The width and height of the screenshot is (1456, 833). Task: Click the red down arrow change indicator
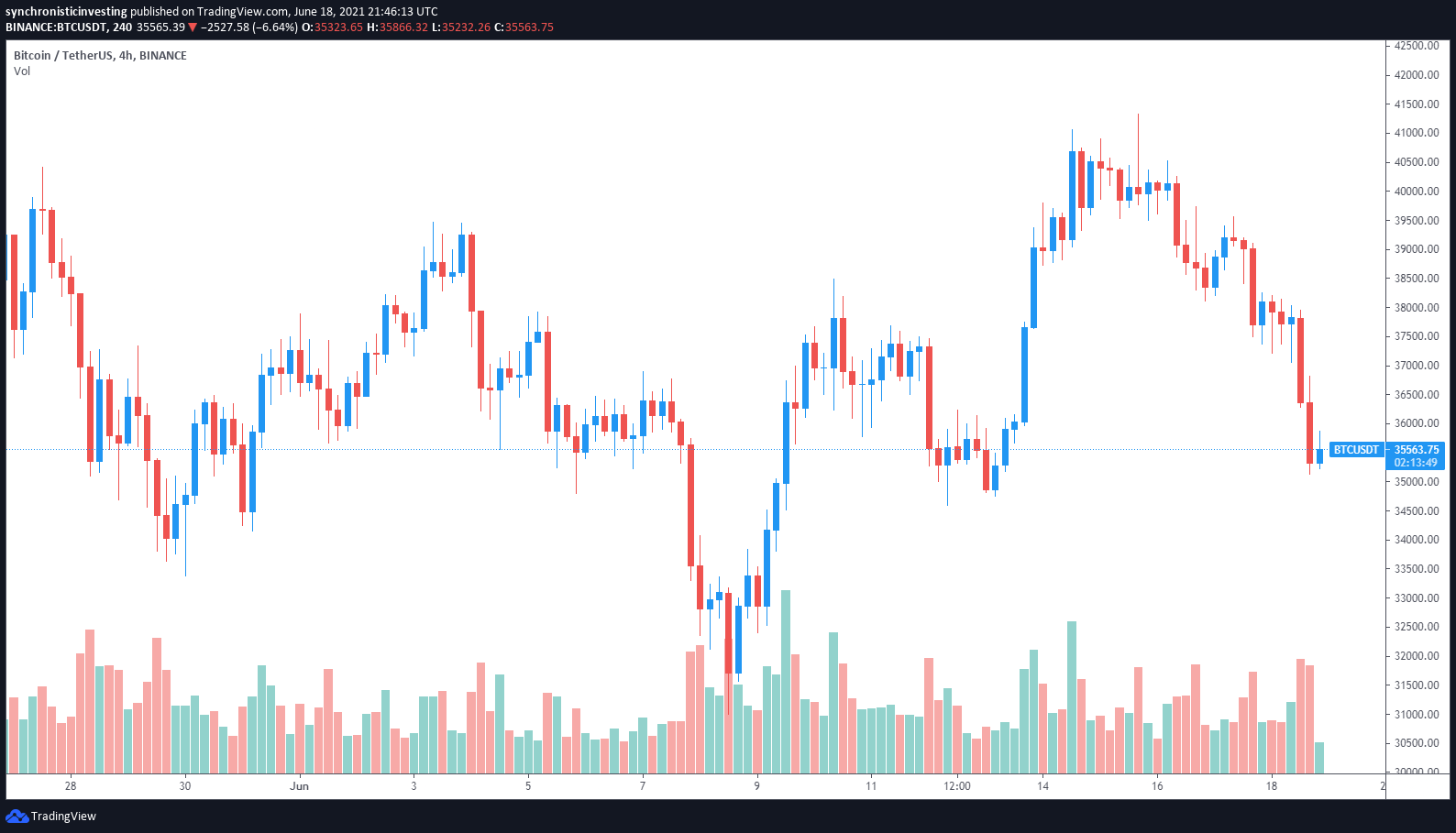pos(193,27)
